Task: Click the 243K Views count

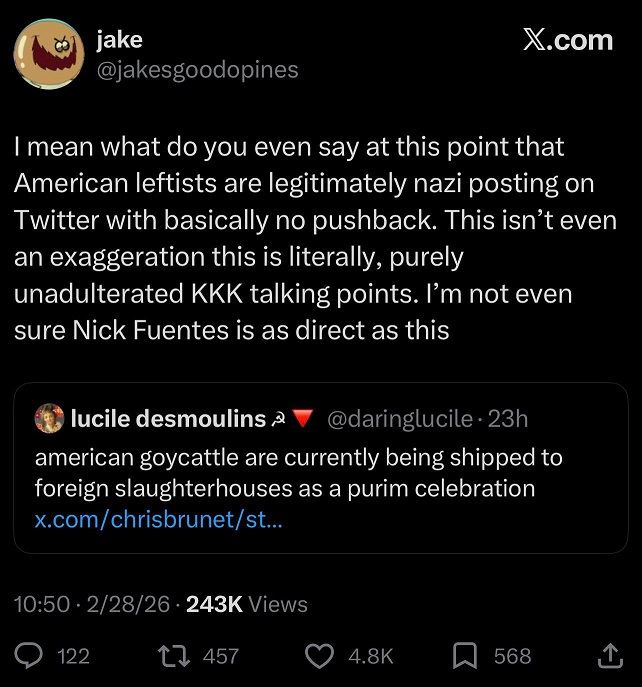Action: [x=247, y=604]
